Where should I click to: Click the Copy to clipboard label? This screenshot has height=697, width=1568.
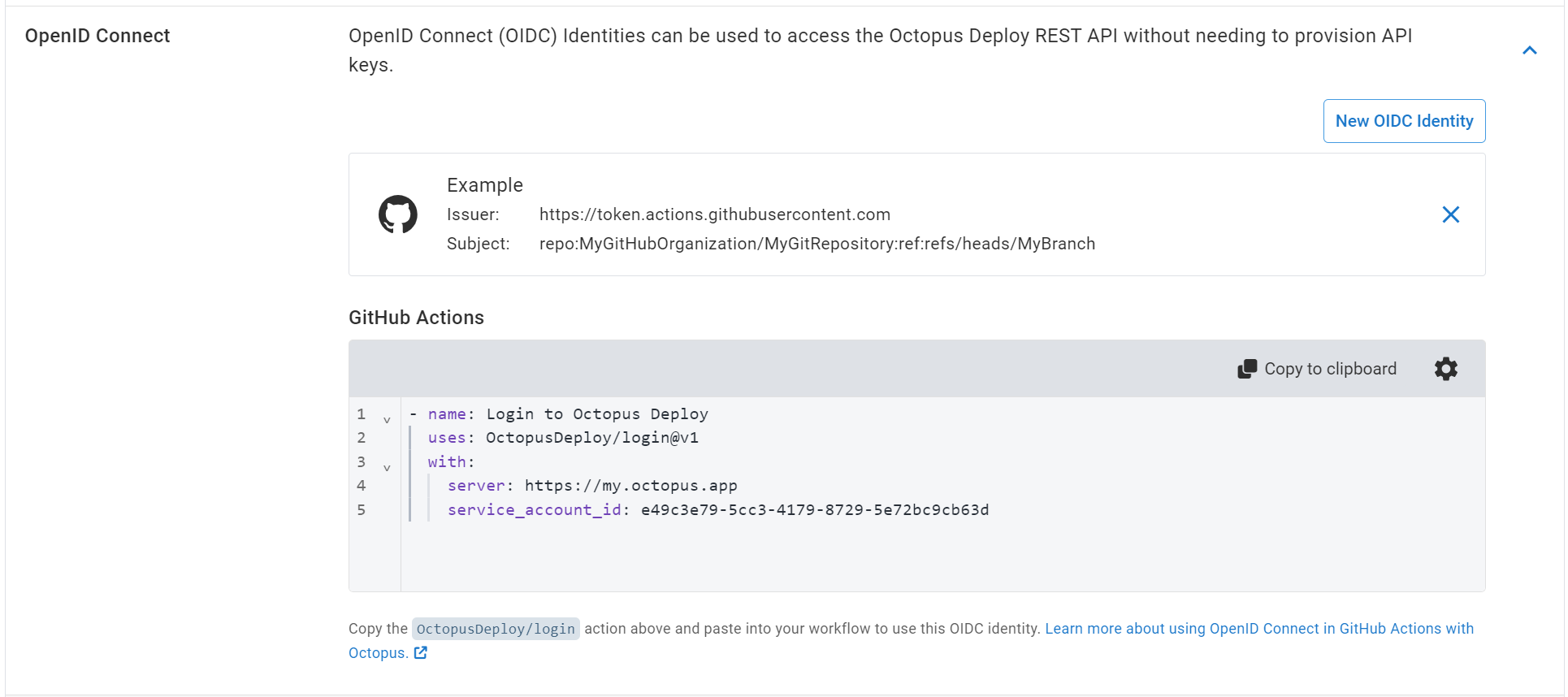pyautogui.click(x=1330, y=369)
